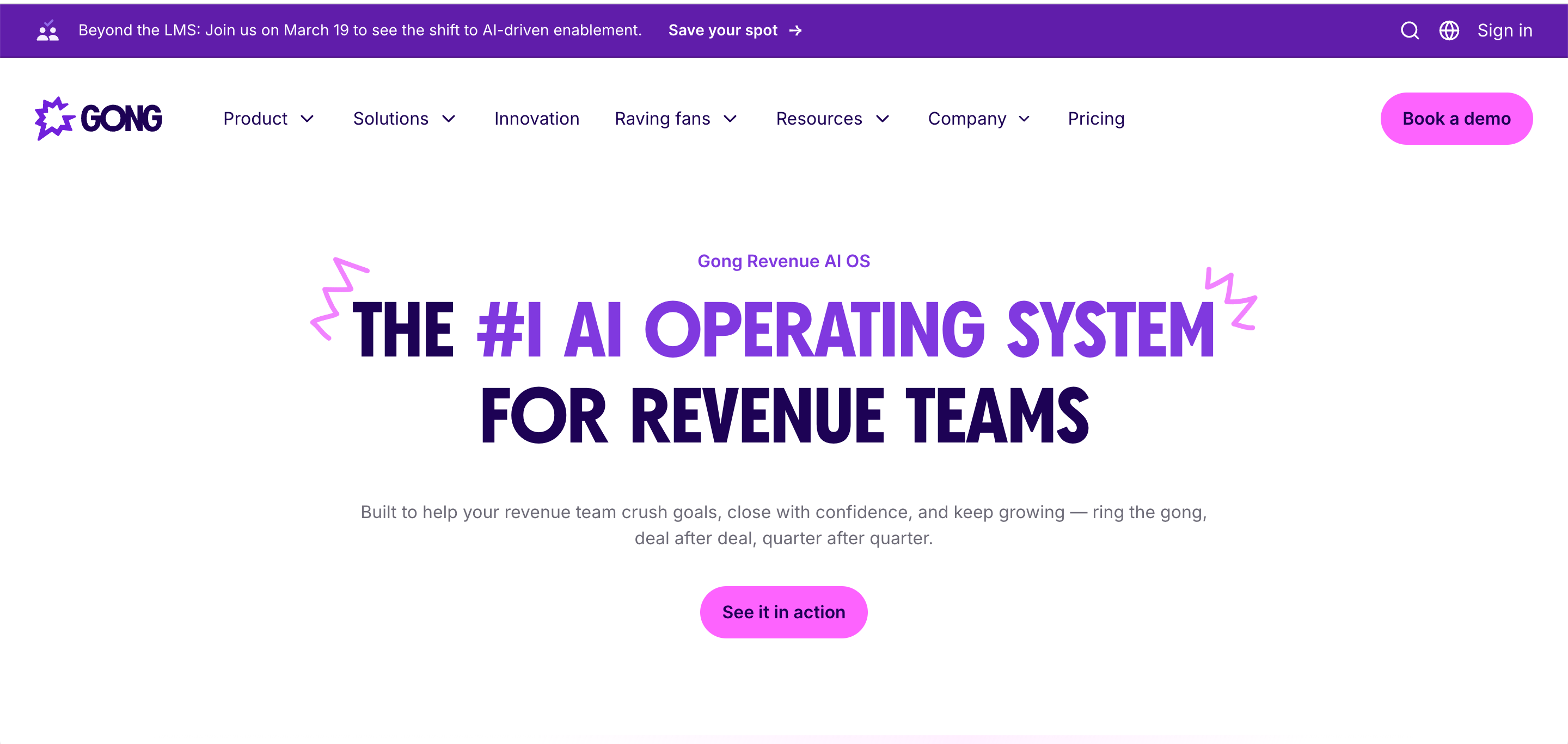This screenshot has width=1568, height=744.
Task: Open the Raving fans menu item
Action: click(x=662, y=119)
